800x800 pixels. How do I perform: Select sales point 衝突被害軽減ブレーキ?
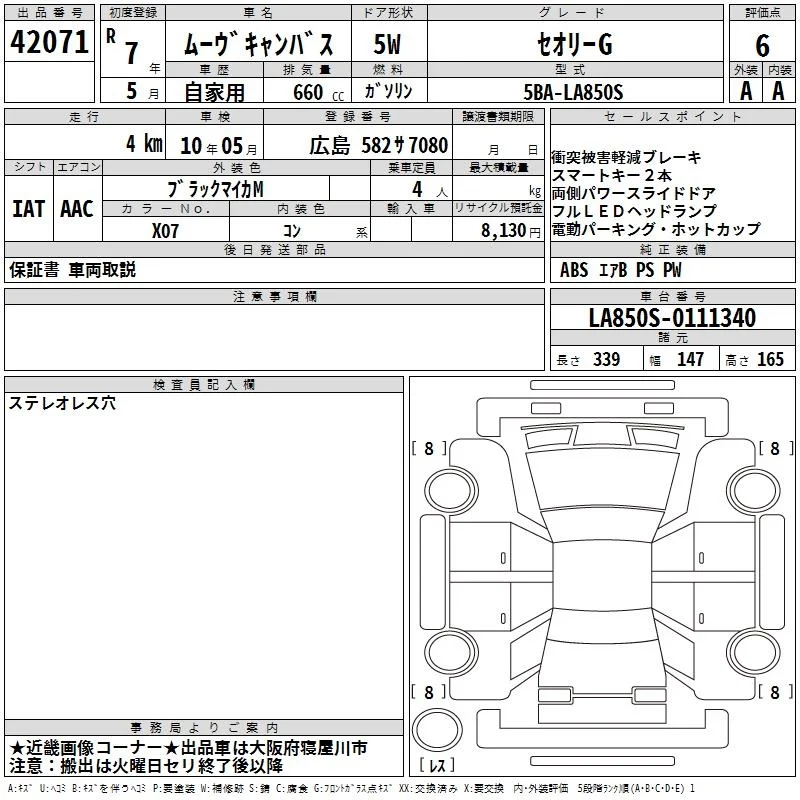627,157
